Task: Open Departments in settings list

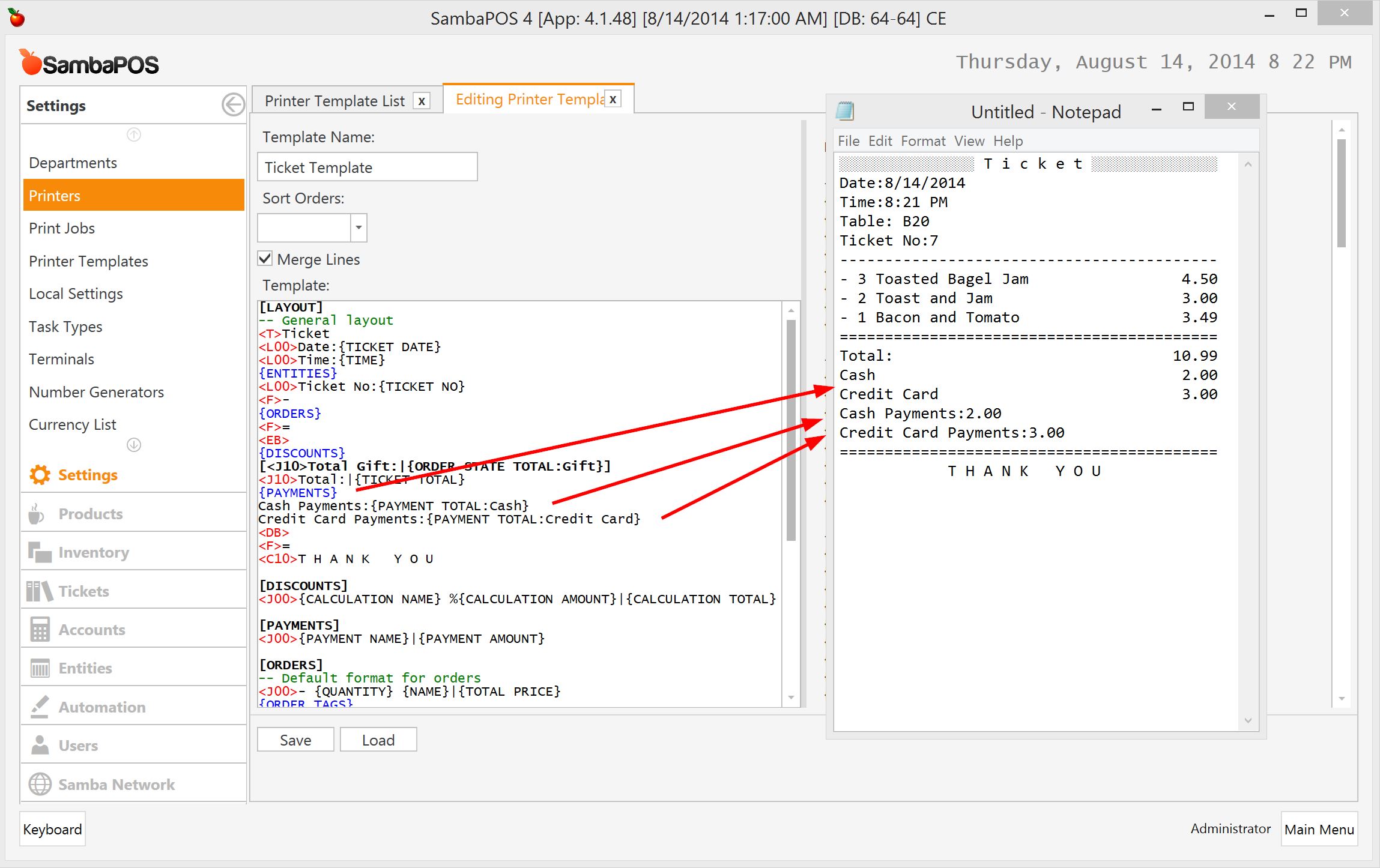Action: [x=133, y=163]
